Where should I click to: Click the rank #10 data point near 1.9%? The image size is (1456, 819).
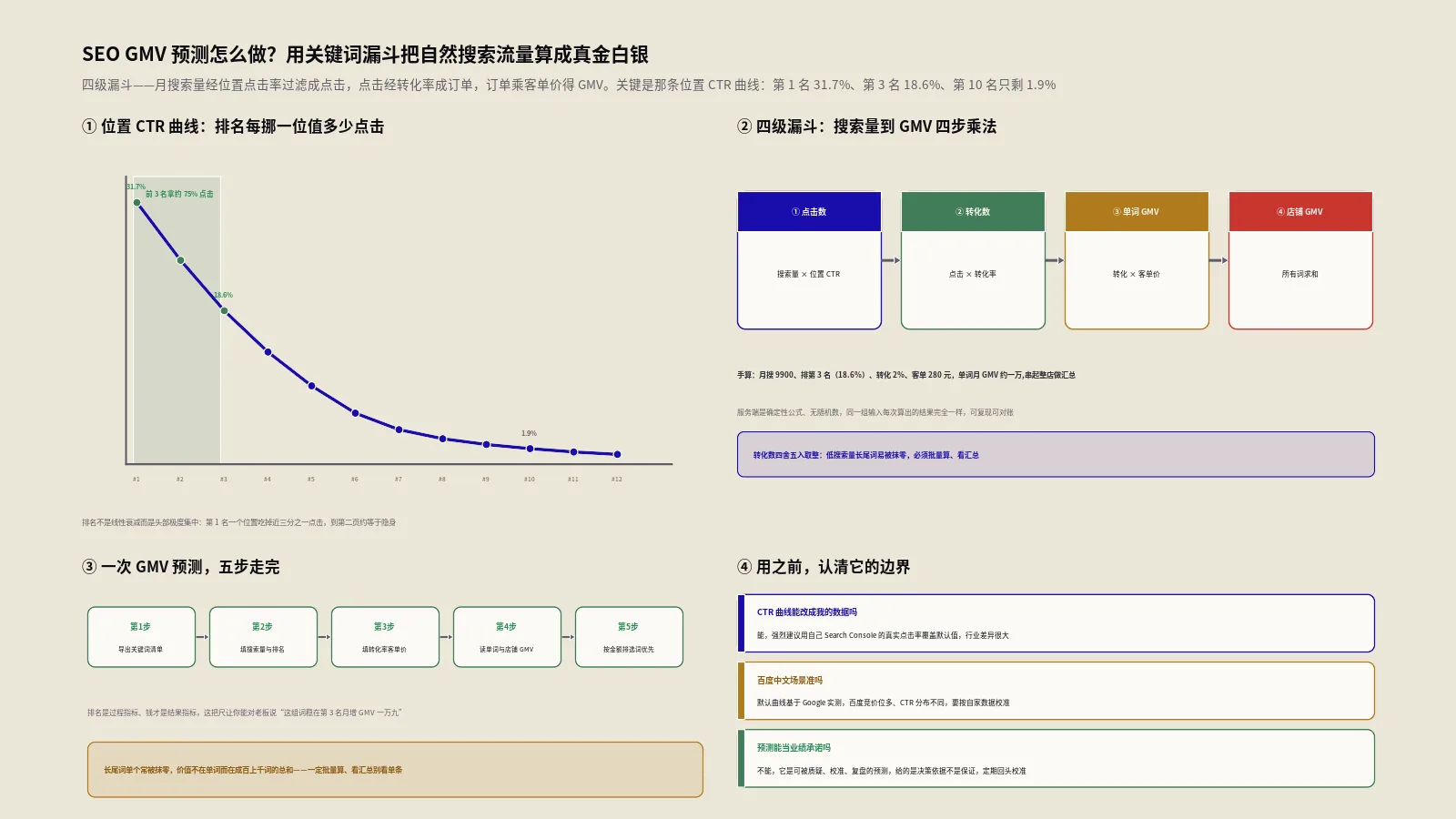click(531, 448)
